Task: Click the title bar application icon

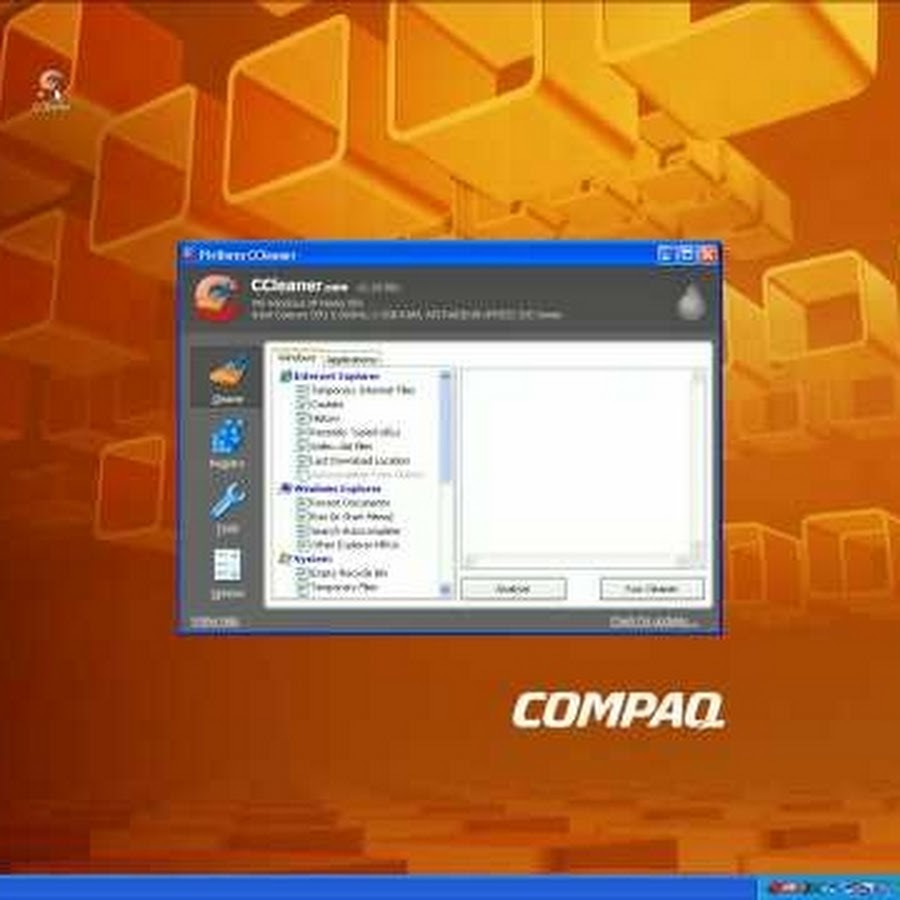Action: click(x=188, y=254)
